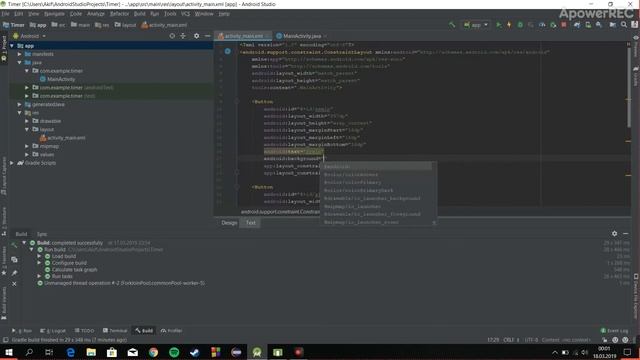The width and height of the screenshot is (640, 360).
Task: Click the red Stop icon
Action: pos(564,25)
